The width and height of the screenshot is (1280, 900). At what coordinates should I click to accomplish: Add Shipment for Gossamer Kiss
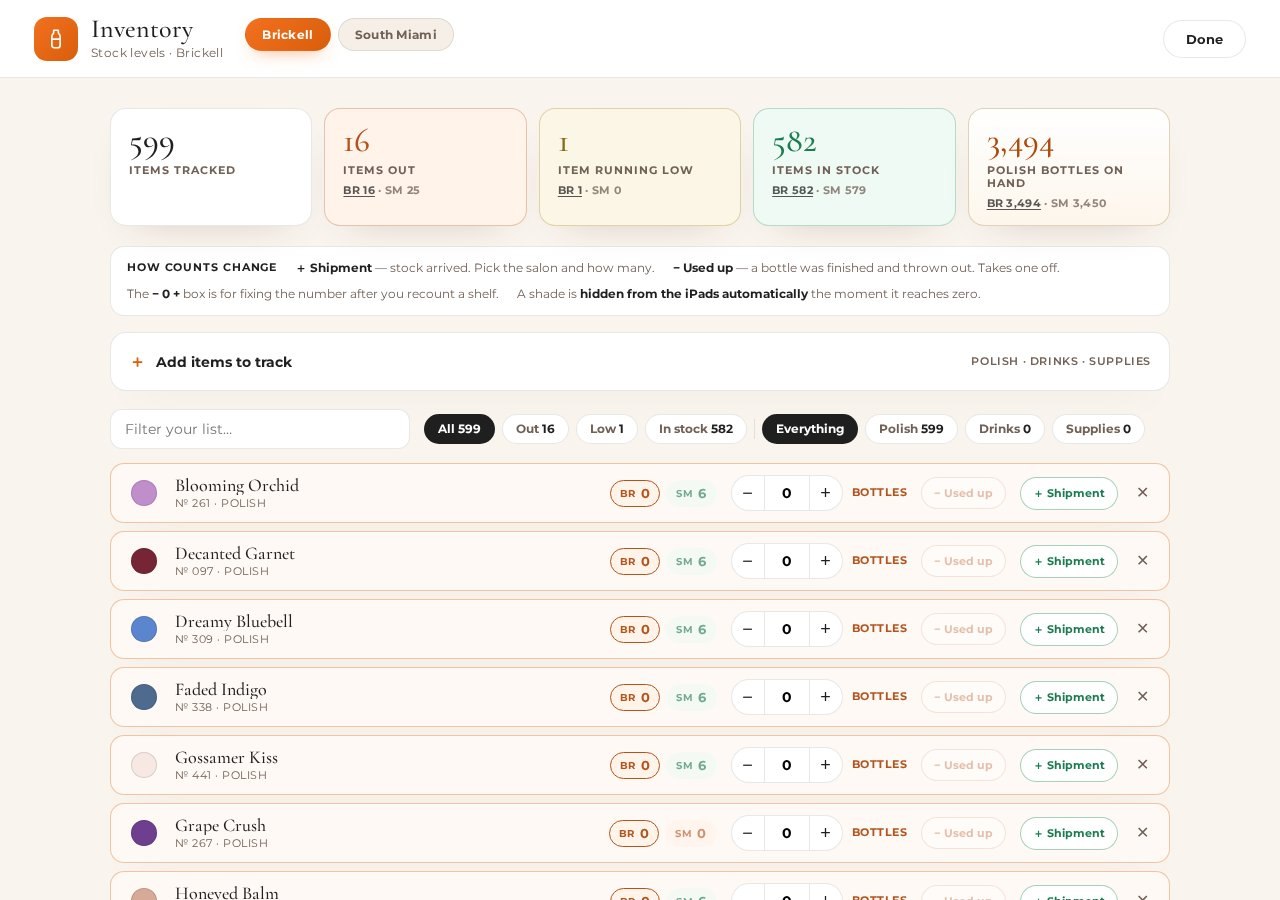click(x=1069, y=765)
